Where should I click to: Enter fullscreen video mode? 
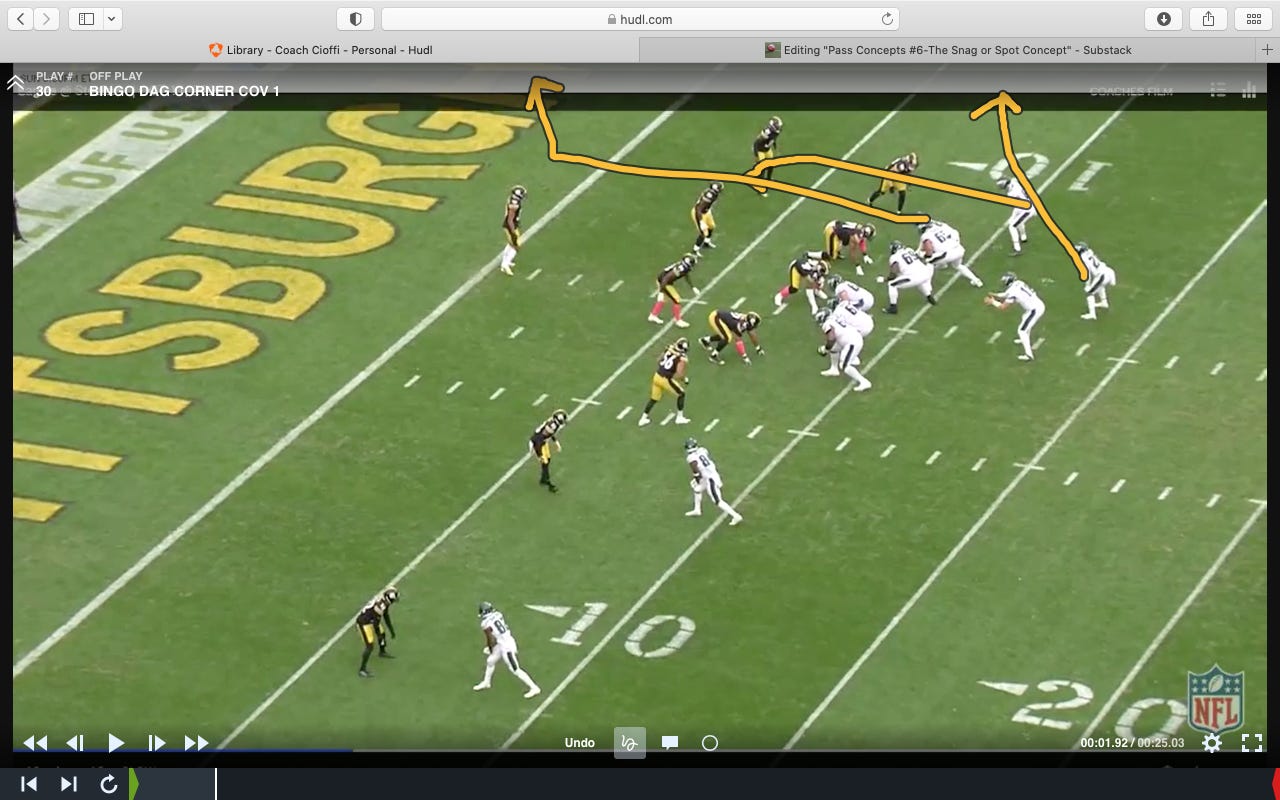(1251, 743)
